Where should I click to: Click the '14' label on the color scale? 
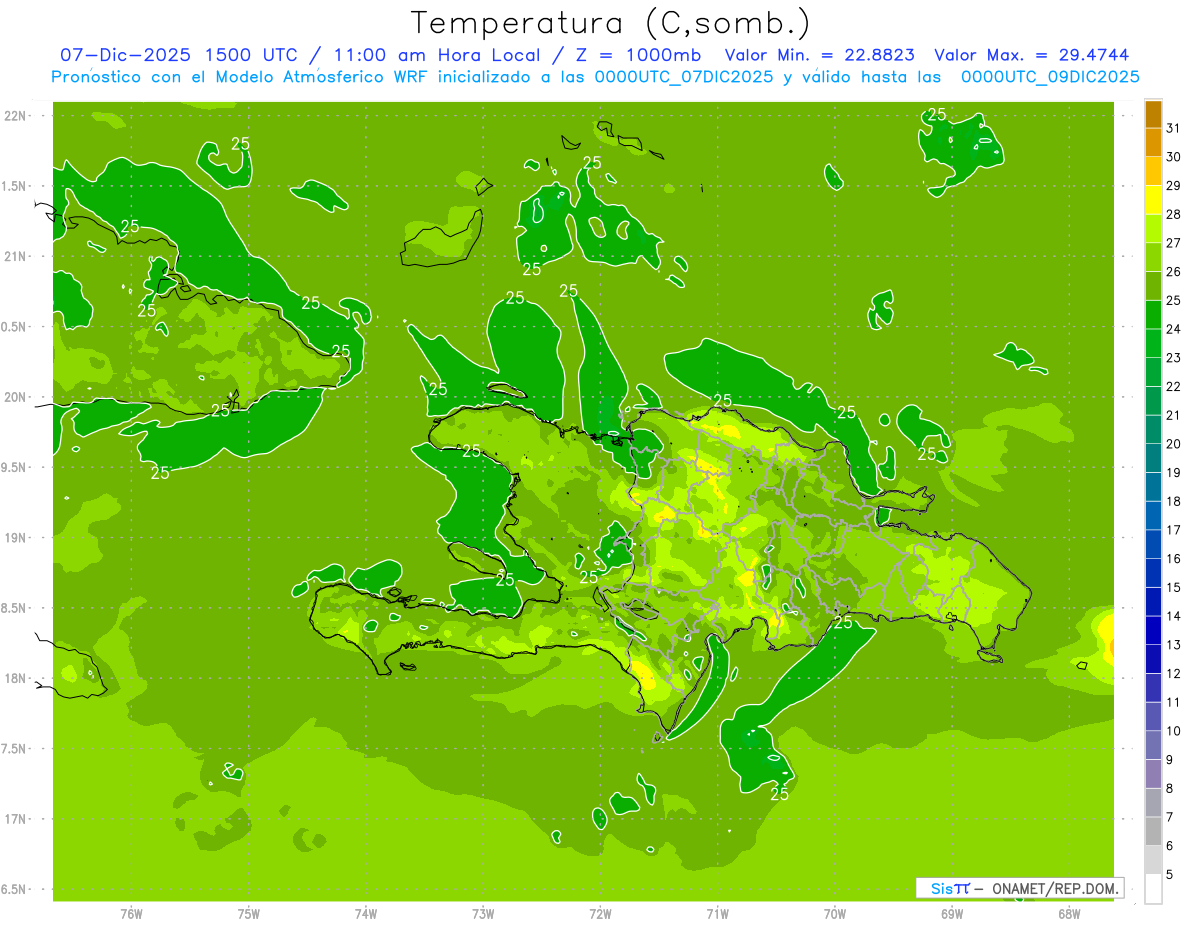tap(1174, 617)
